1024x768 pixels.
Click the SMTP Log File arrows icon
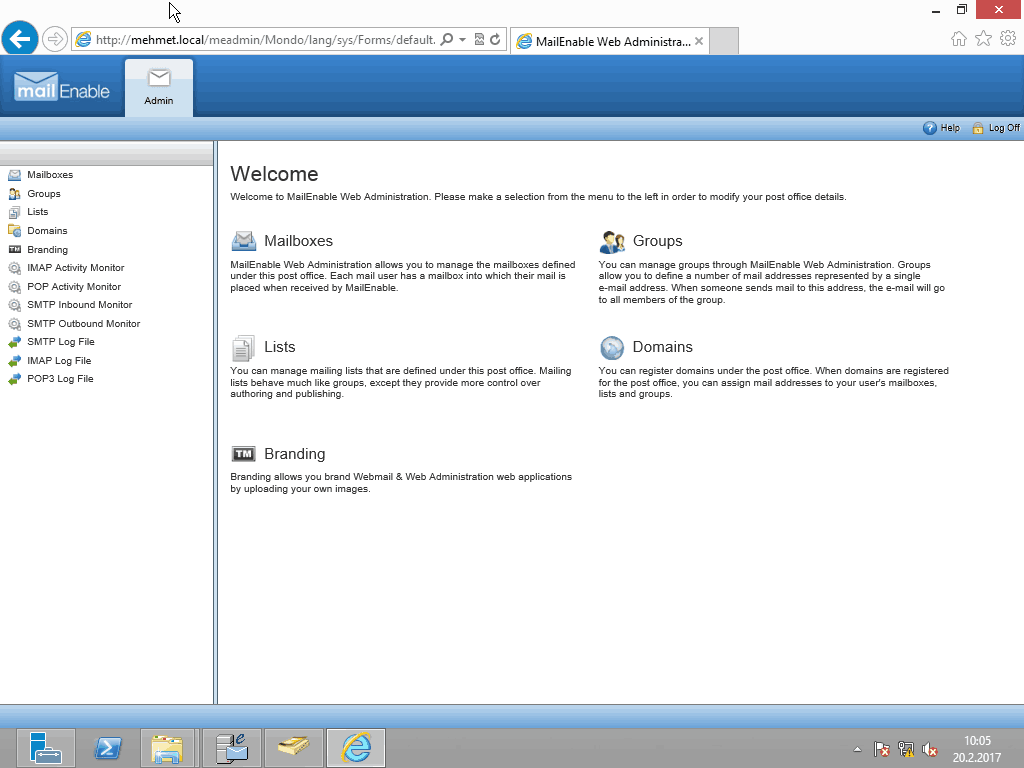(14, 342)
